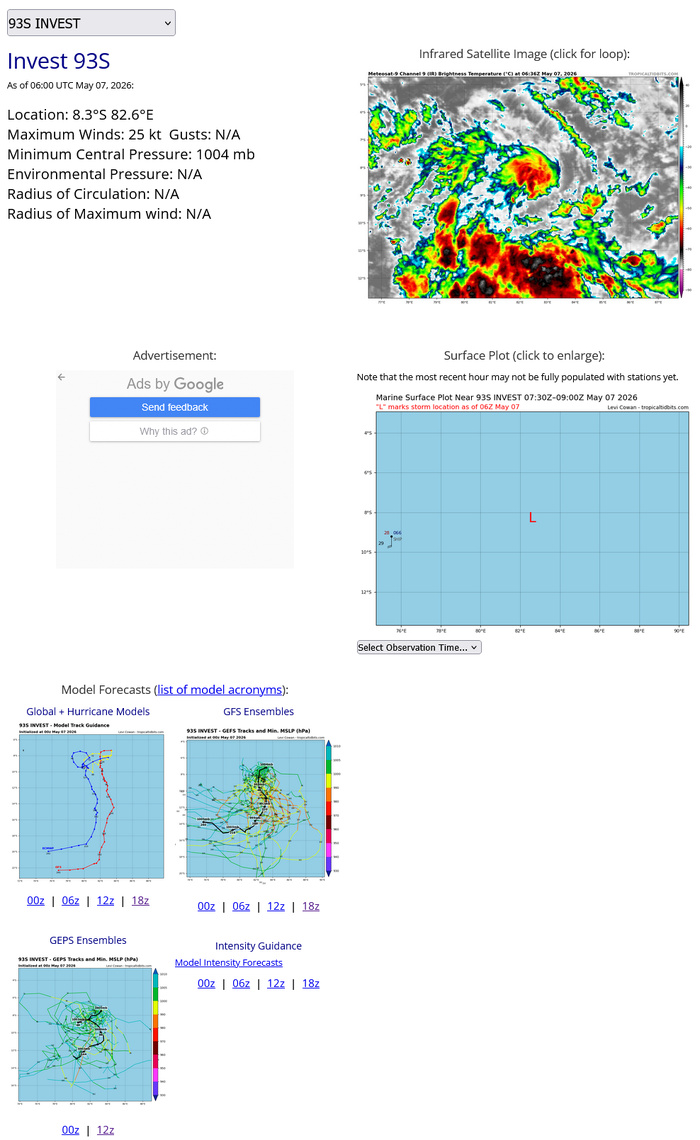Open the Model Intensity Forecasts link
Viewport: 700px width, 1140px height.
[x=228, y=963]
